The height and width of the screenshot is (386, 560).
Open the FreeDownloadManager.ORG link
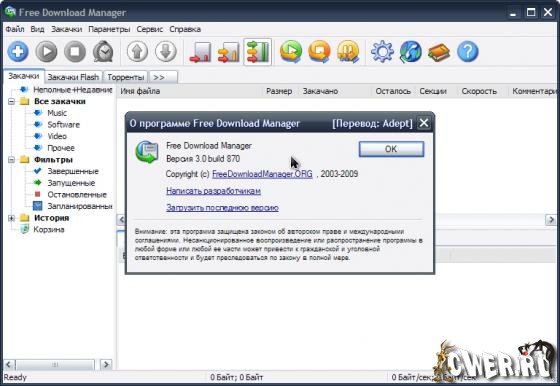click(262, 174)
